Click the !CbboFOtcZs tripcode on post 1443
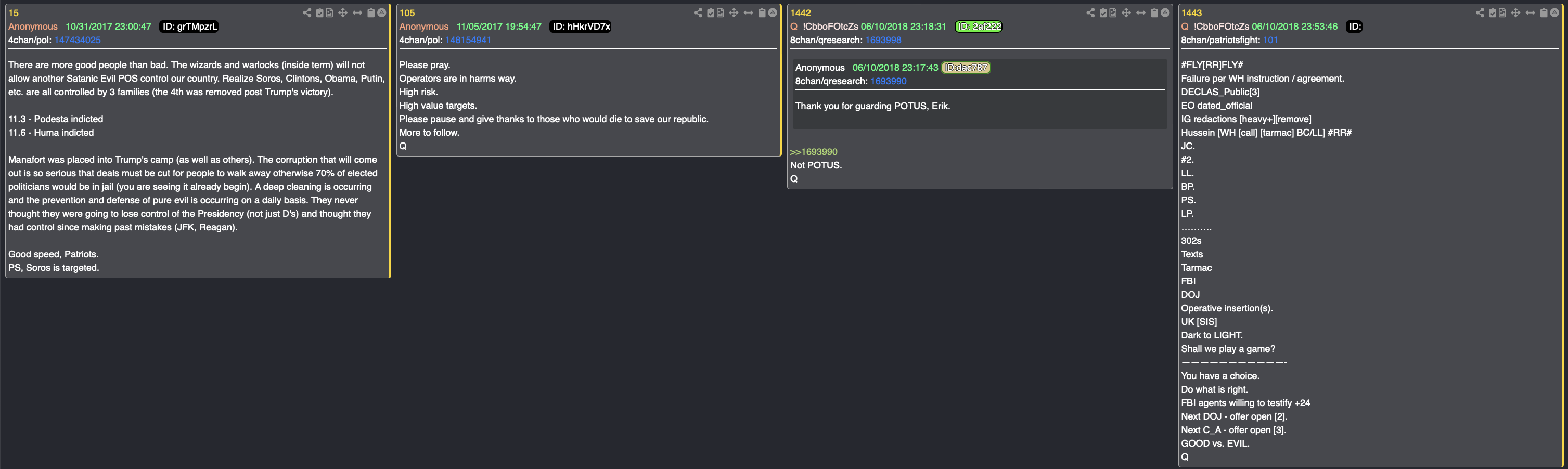1568x469 pixels. click(x=1221, y=26)
